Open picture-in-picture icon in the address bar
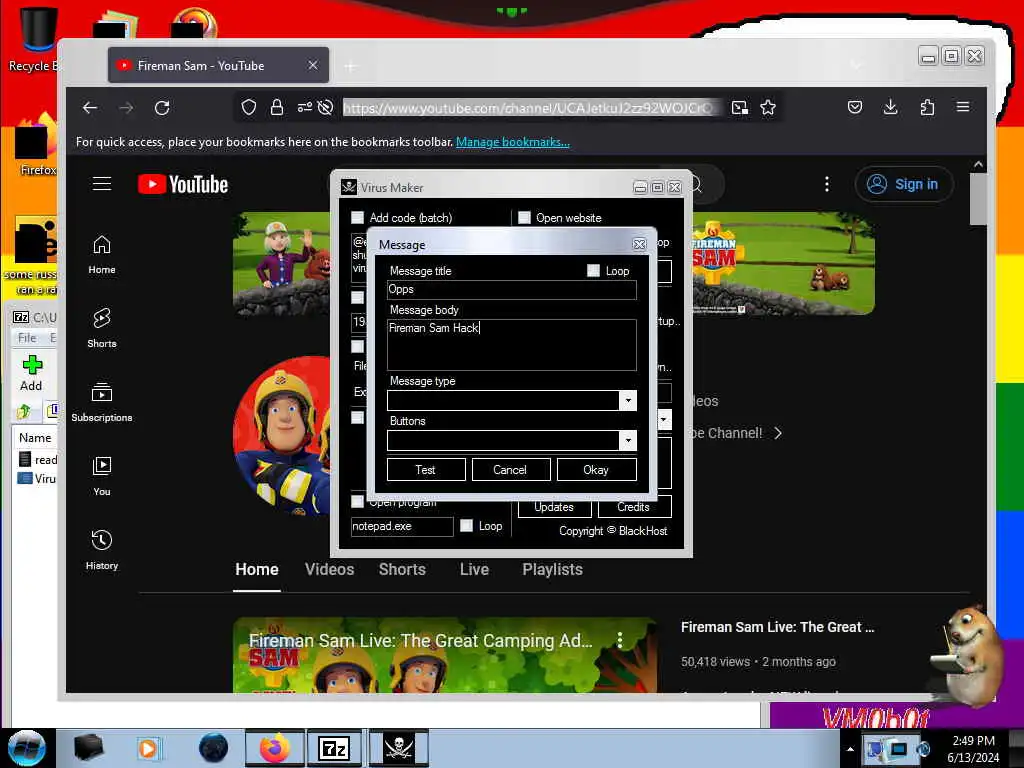This screenshot has width=1024, height=768. coord(739,108)
